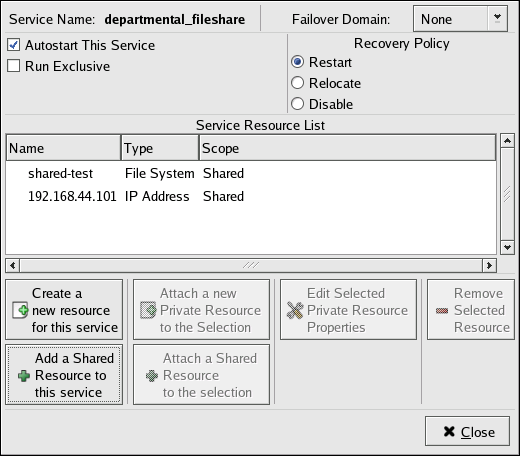Click the Shared scope of 192.168.44.101
This screenshot has width=520, height=456.
(x=223, y=196)
